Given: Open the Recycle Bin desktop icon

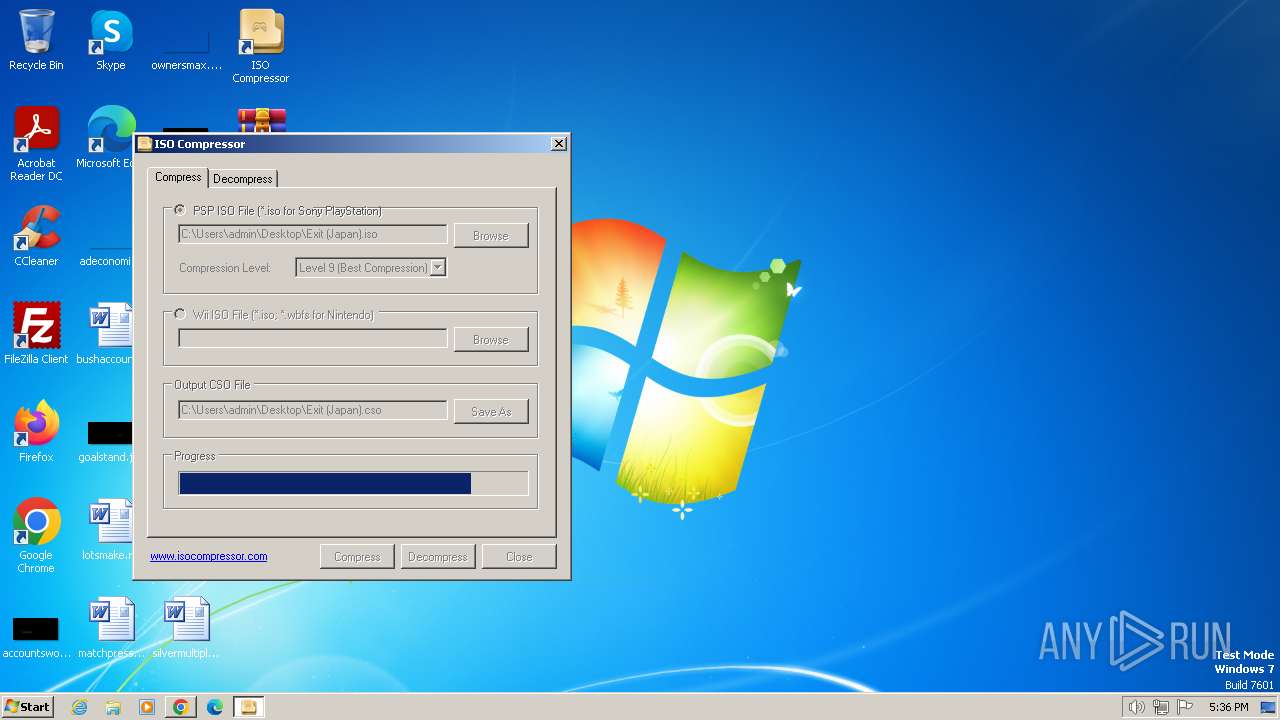Looking at the screenshot, I should 36,40.
